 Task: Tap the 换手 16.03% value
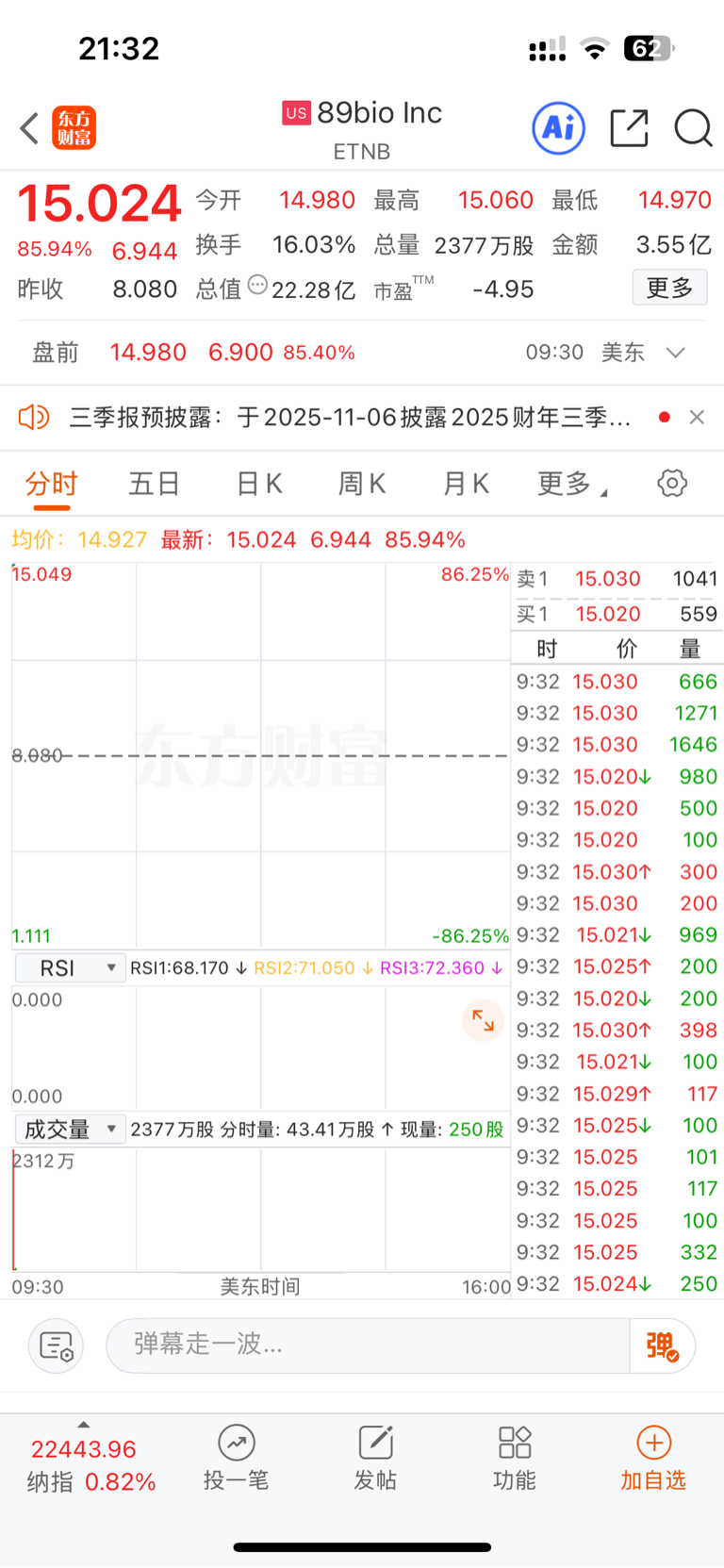pos(314,245)
